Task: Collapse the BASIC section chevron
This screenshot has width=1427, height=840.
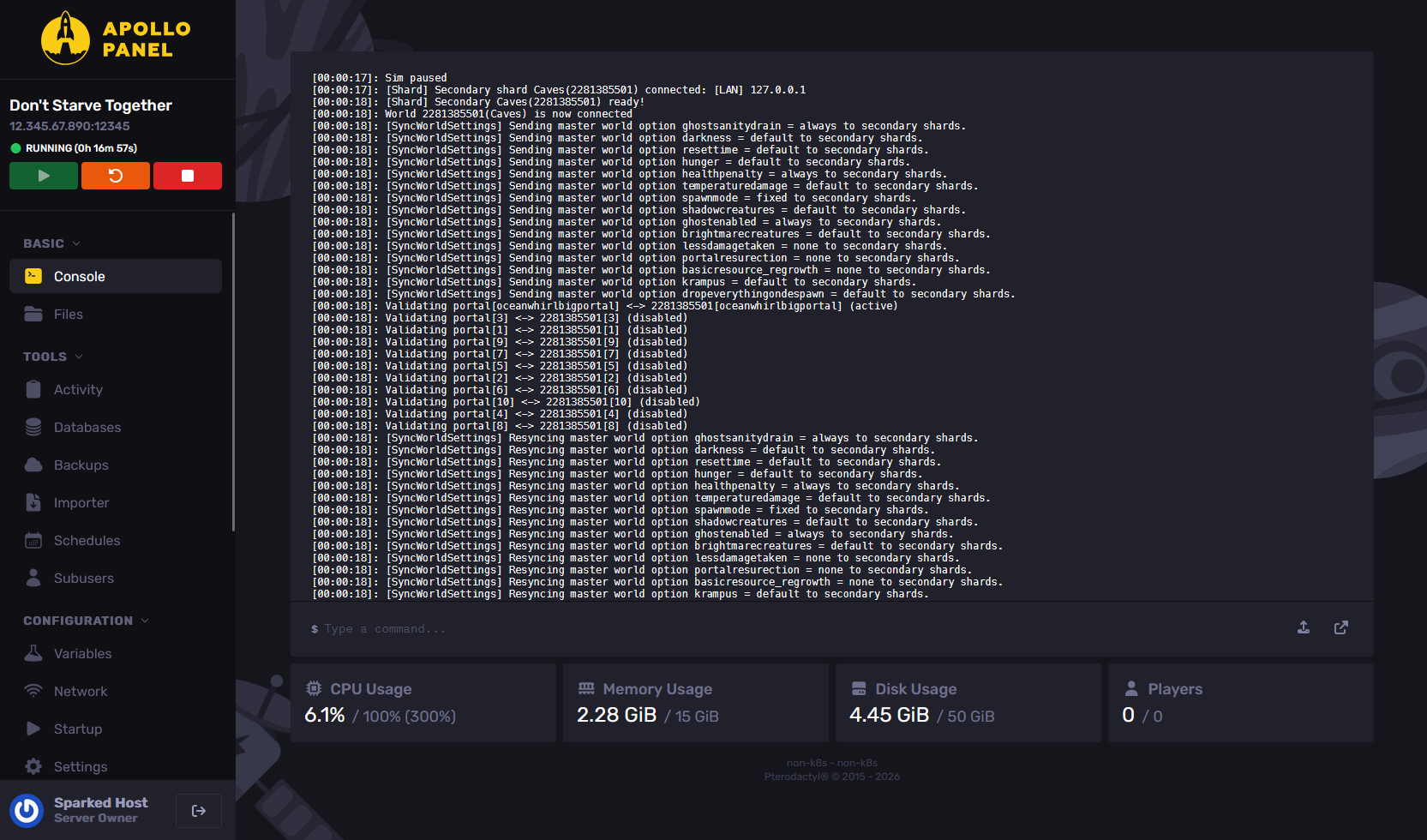Action: [76, 243]
